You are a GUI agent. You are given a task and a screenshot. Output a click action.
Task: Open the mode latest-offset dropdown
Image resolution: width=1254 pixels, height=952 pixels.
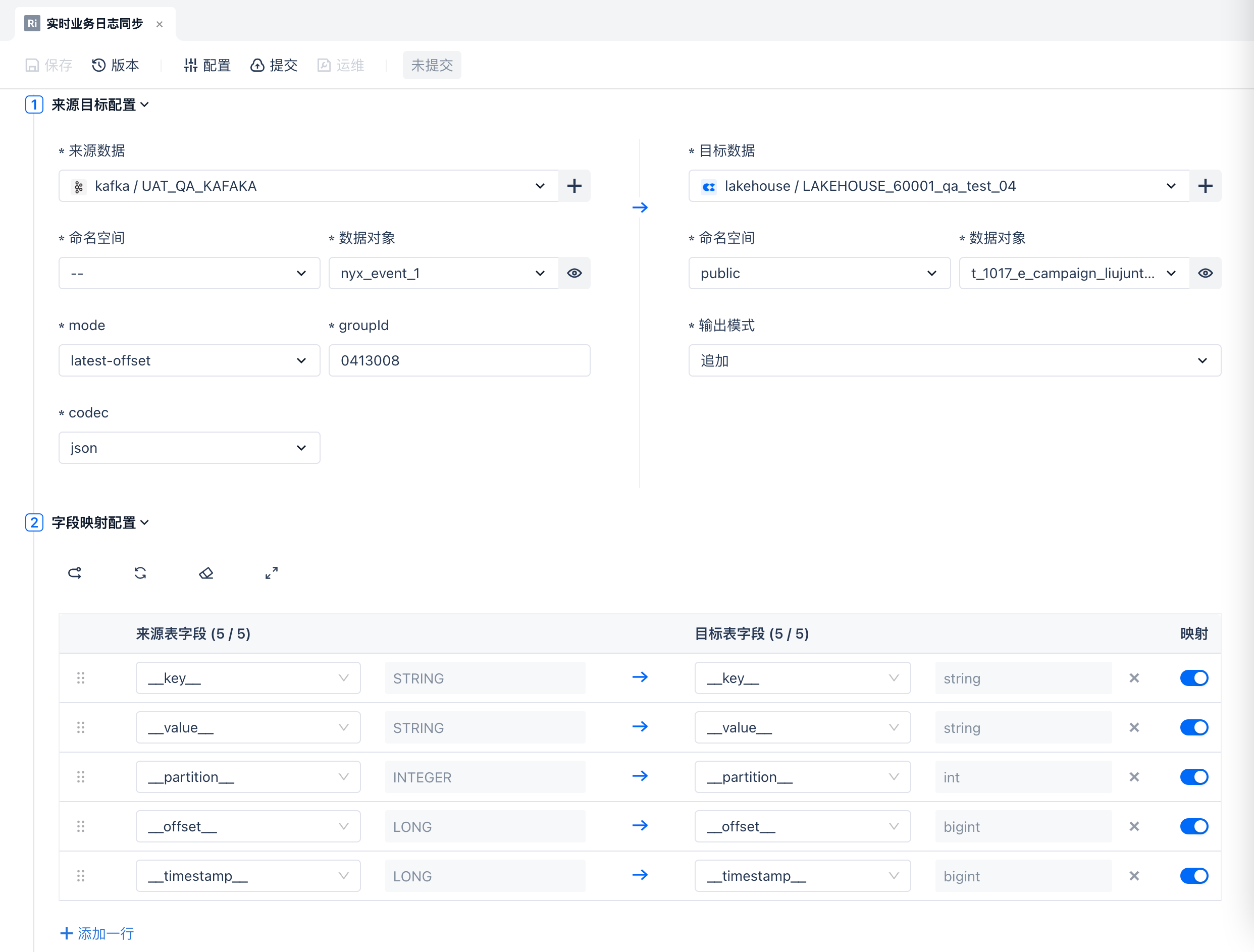pyautogui.click(x=189, y=360)
